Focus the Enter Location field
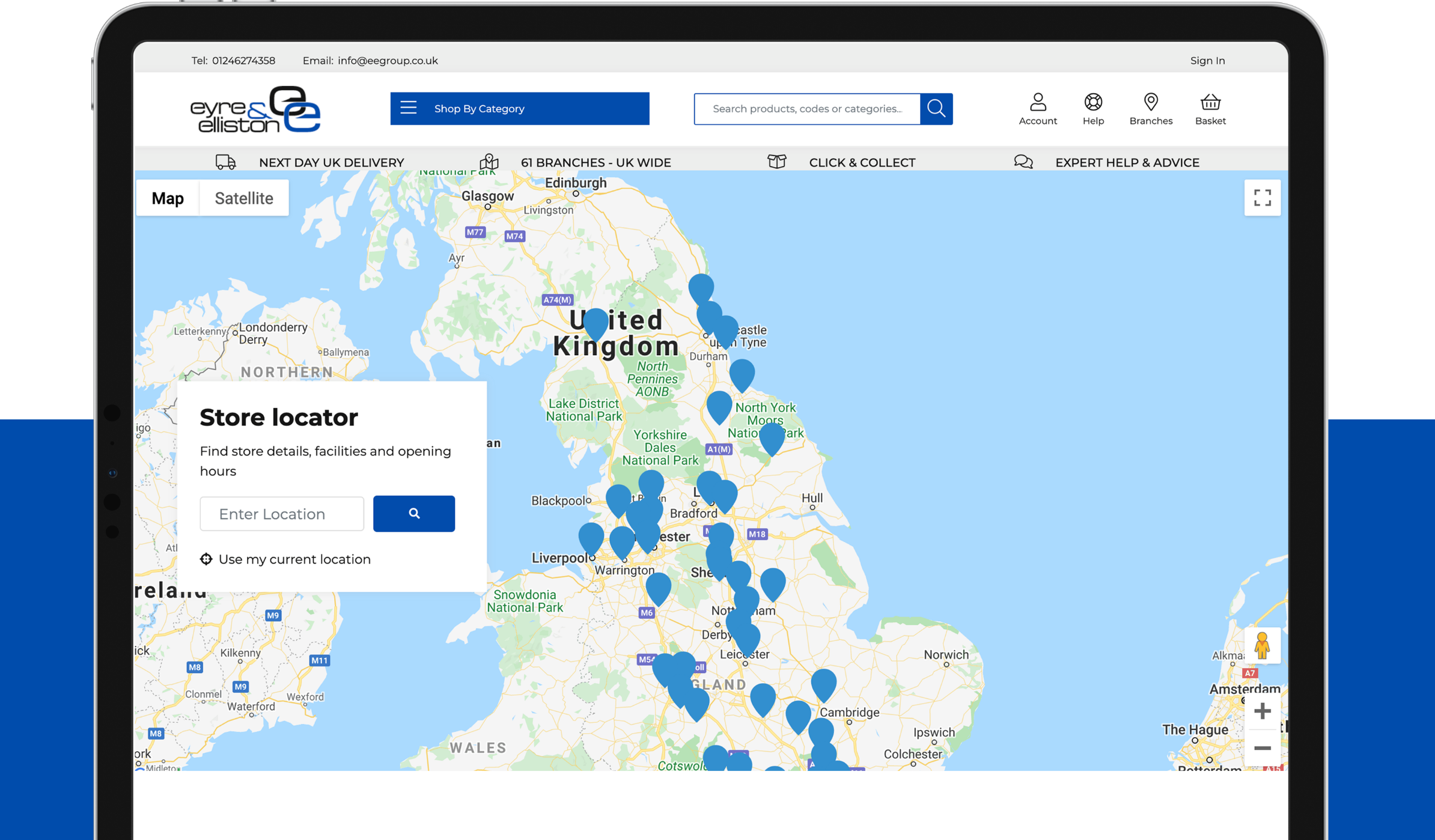 click(x=282, y=514)
